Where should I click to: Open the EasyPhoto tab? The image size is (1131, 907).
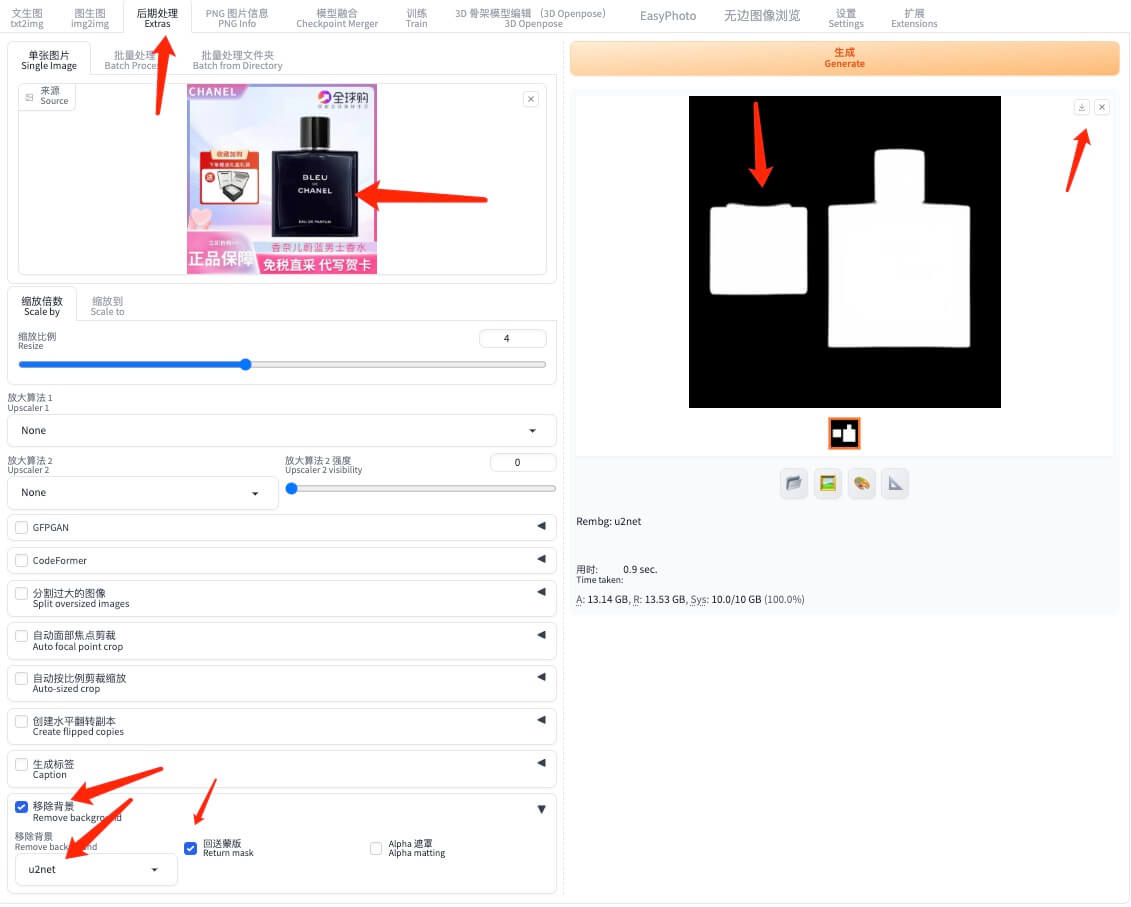point(668,16)
